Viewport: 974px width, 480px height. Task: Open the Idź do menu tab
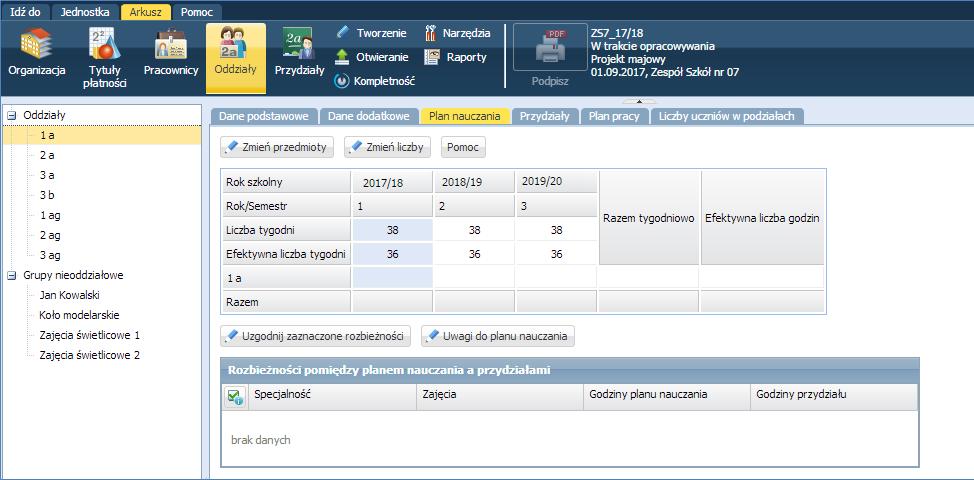click(25, 12)
